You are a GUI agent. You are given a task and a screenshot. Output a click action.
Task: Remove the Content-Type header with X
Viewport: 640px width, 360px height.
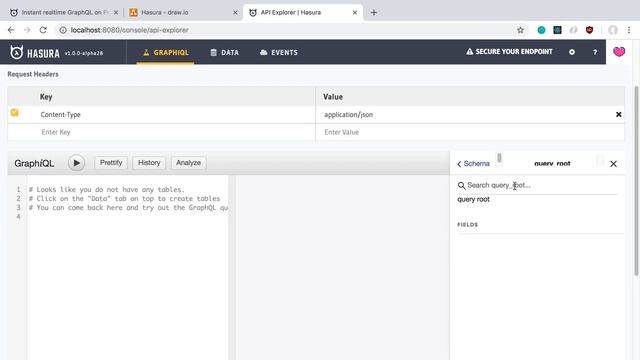click(x=618, y=115)
